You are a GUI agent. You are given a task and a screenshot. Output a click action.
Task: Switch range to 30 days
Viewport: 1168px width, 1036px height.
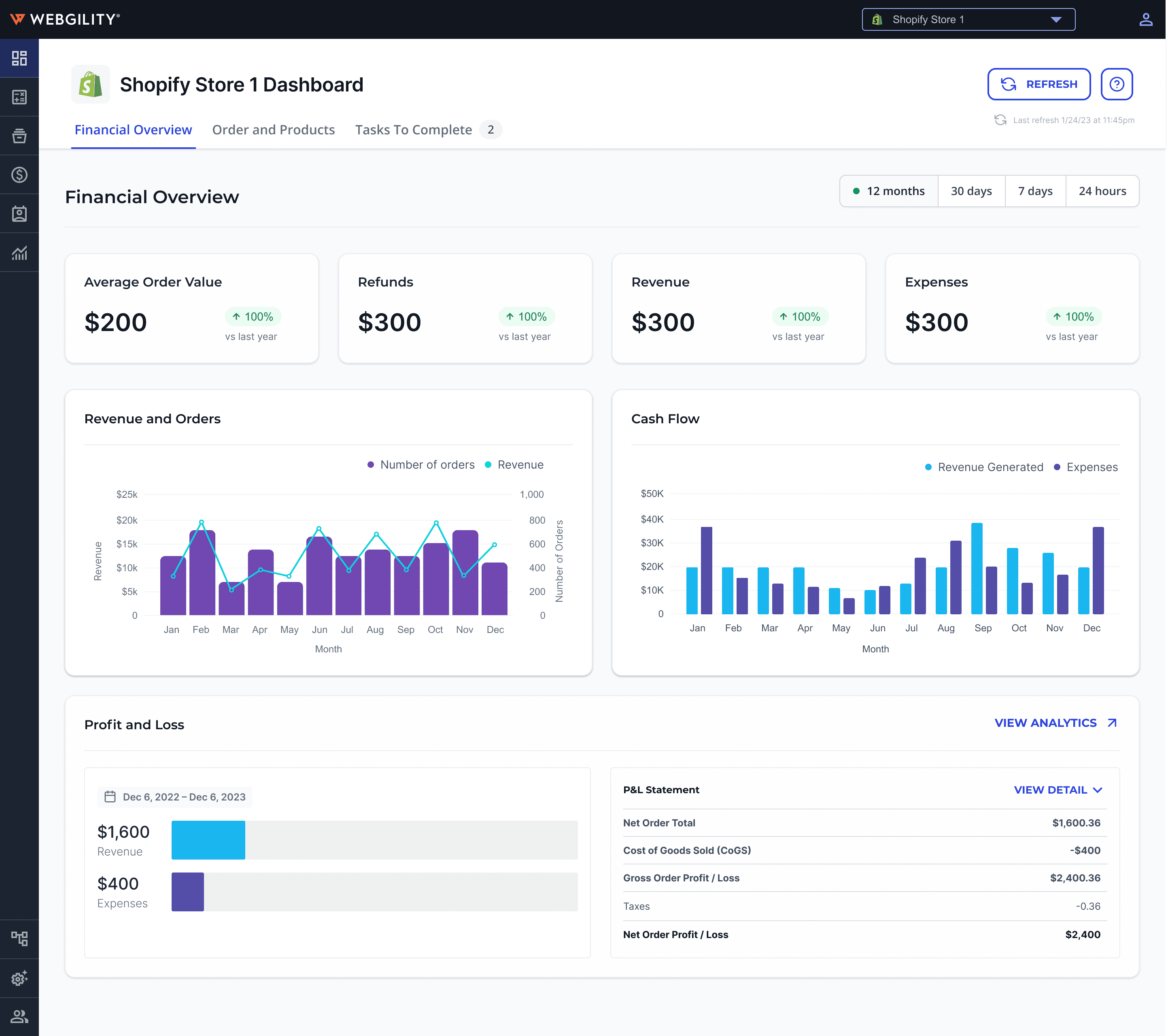[x=971, y=191]
